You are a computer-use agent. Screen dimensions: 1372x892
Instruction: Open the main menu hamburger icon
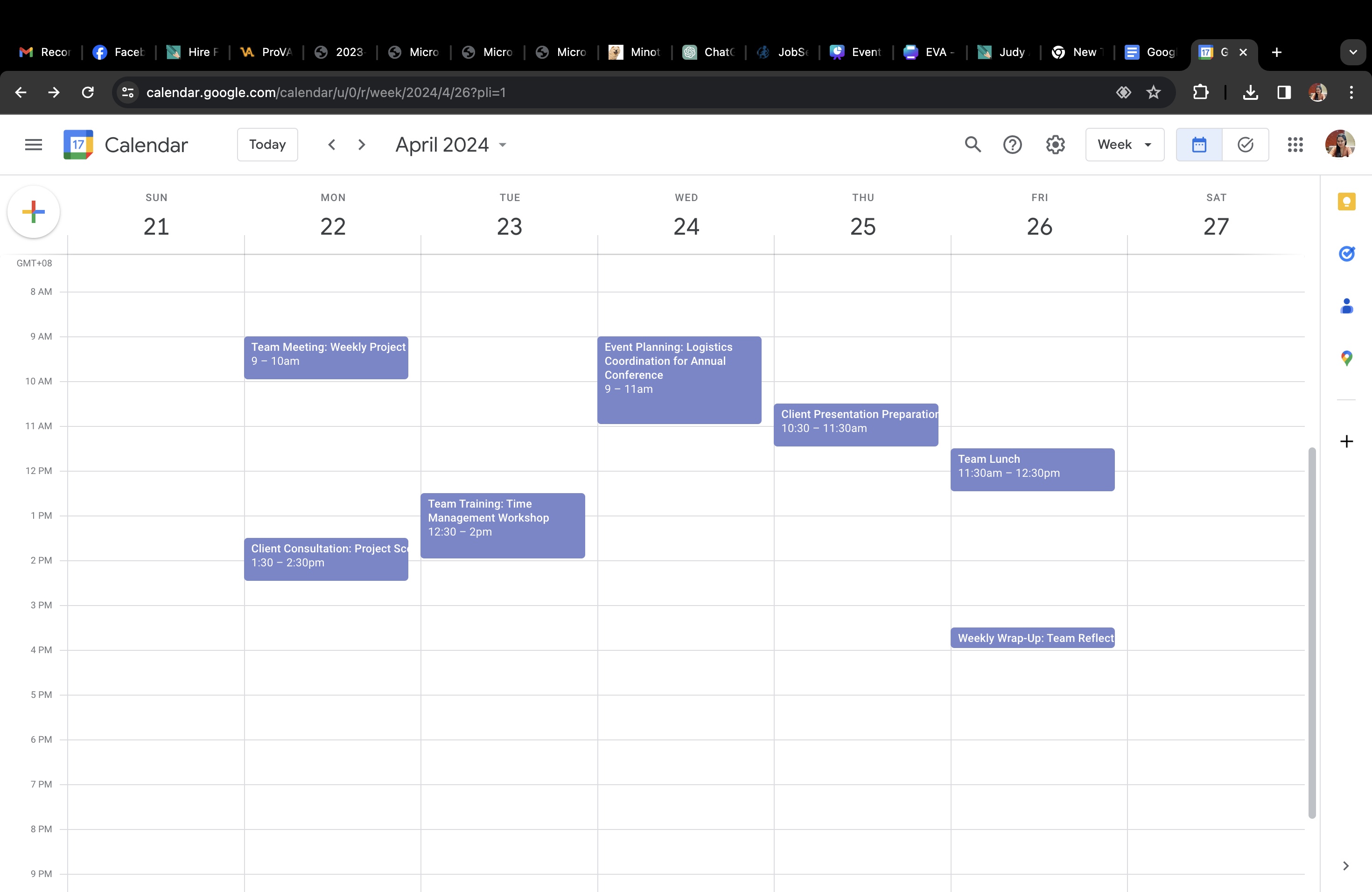point(34,145)
